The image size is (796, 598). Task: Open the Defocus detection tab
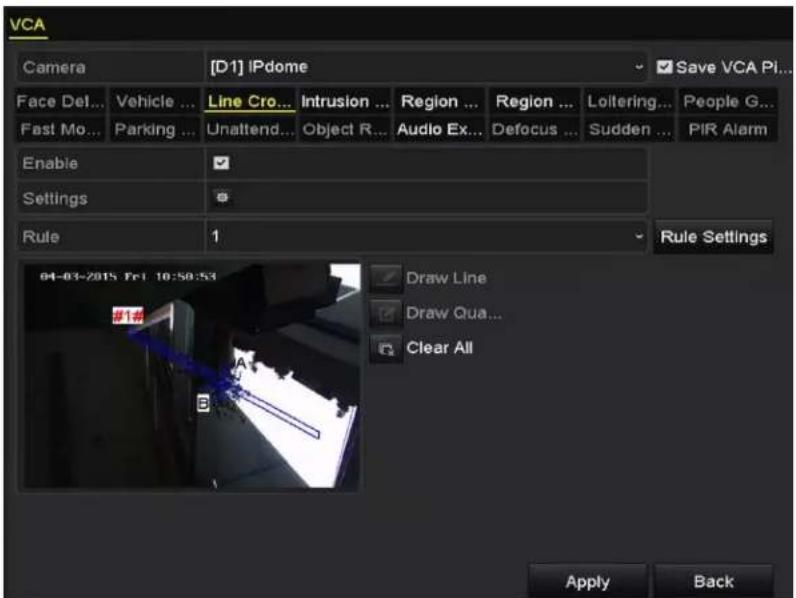(x=534, y=129)
